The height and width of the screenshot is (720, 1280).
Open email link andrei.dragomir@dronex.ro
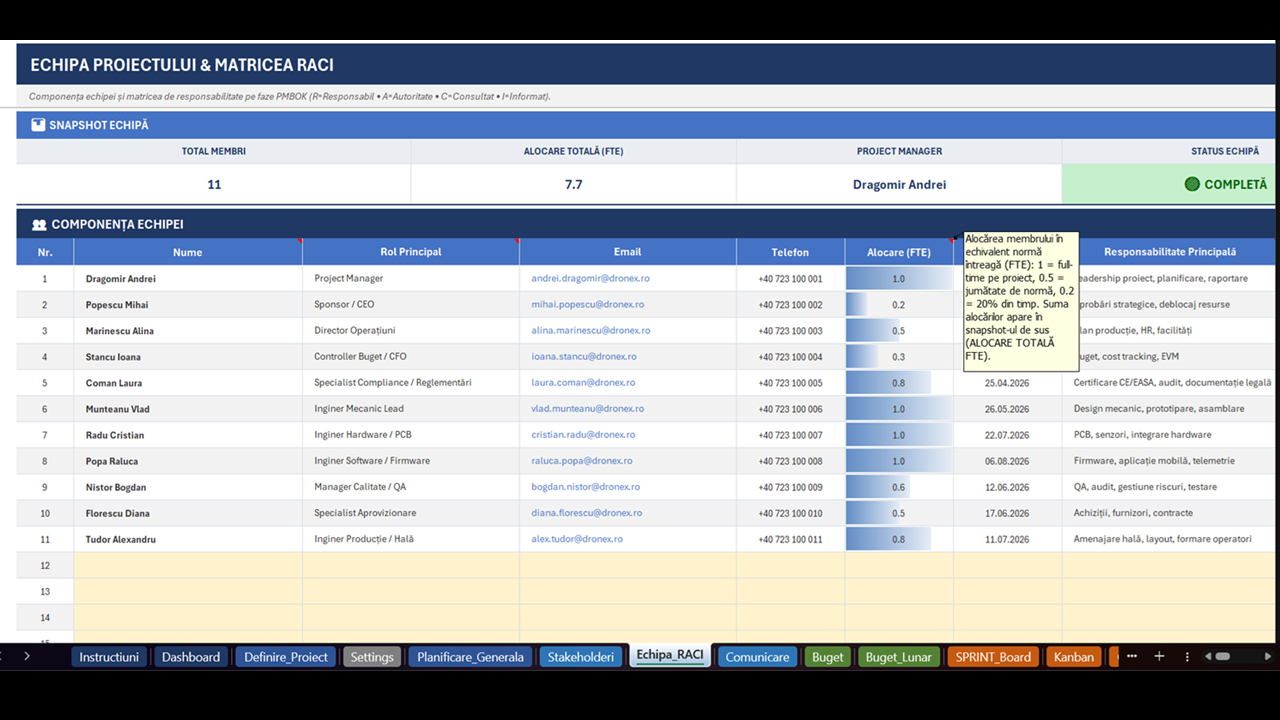590,278
